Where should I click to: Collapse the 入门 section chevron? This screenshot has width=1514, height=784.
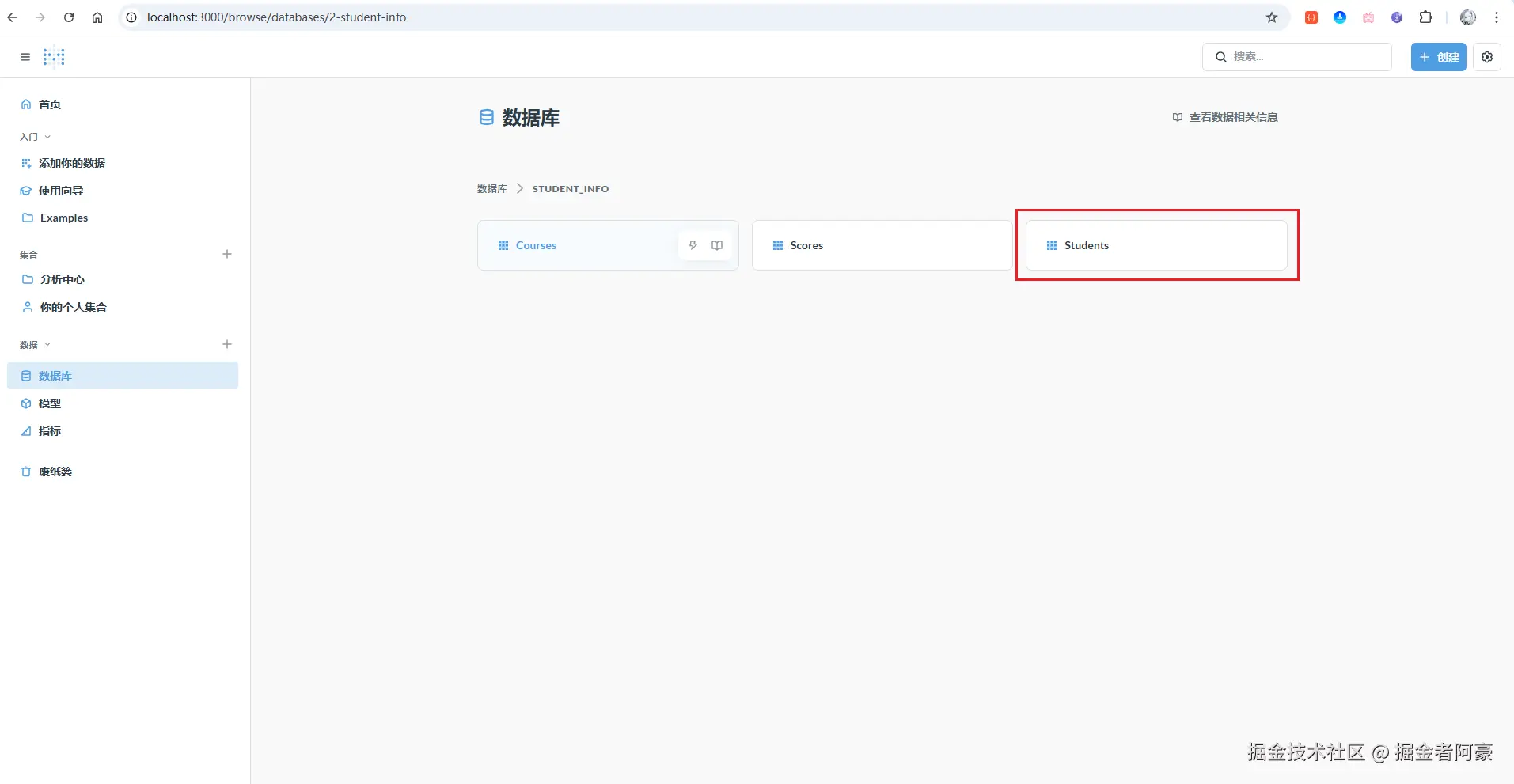pos(47,137)
